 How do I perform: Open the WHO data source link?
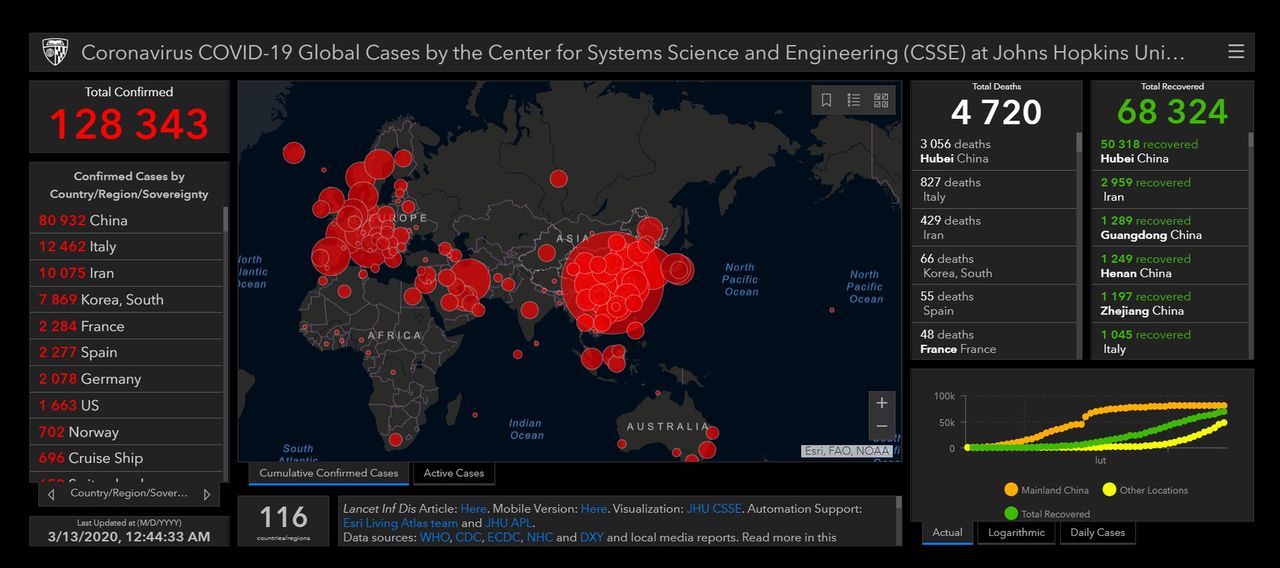tap(435, 537)
